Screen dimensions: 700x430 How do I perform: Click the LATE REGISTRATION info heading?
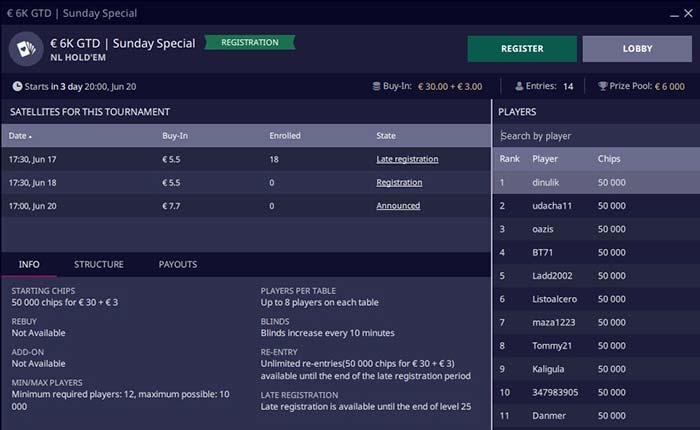(x=299, y=395)
